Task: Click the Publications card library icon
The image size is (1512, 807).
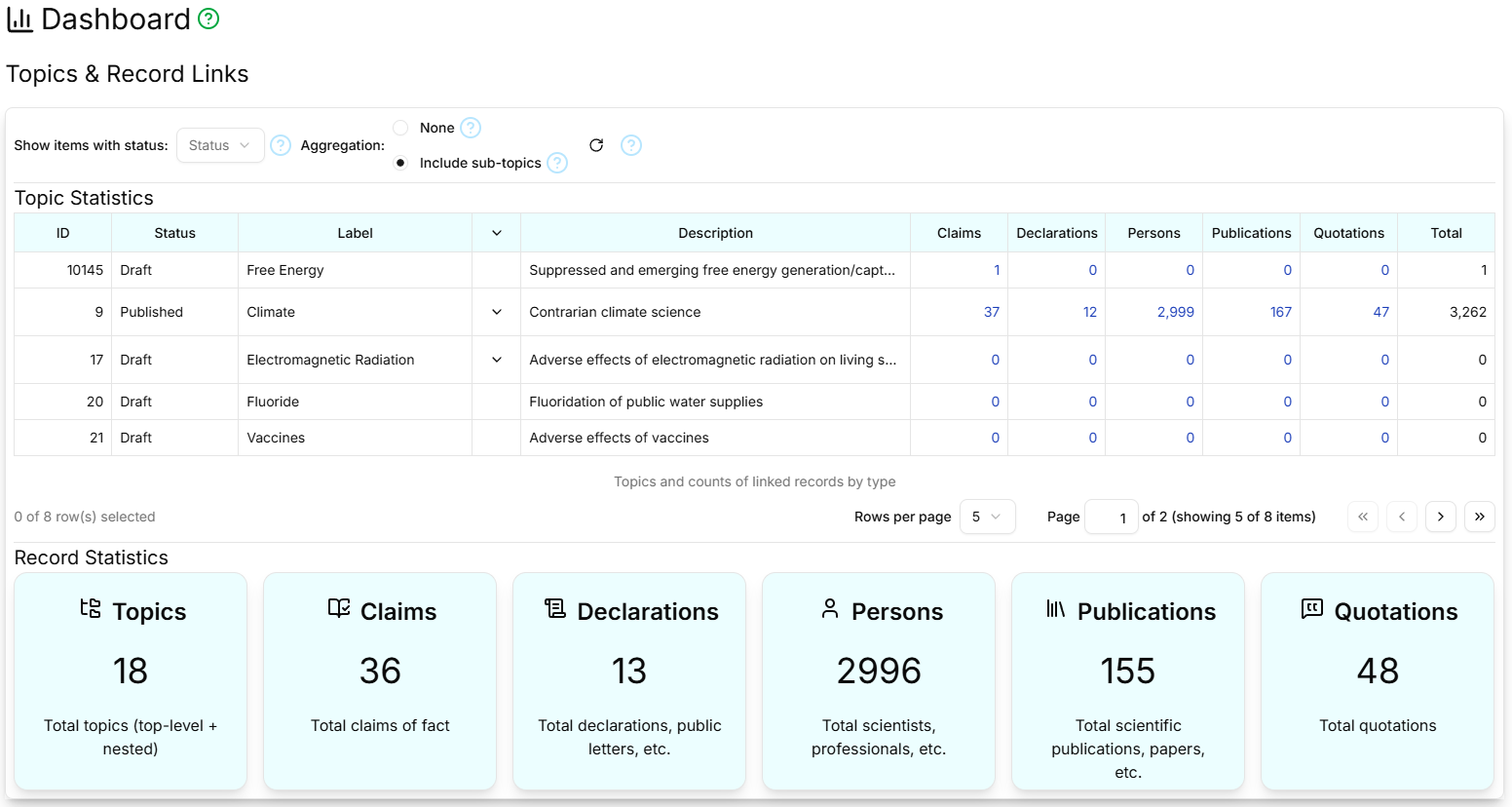Action: [x=1056, y=609]
